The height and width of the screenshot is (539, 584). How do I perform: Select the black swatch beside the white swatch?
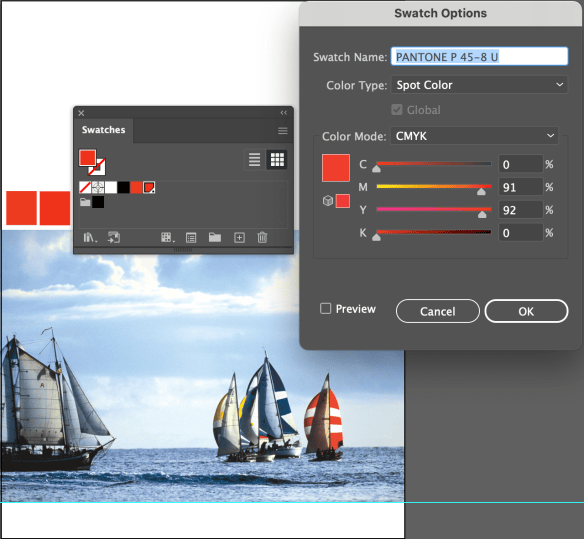tap(124, 187)
